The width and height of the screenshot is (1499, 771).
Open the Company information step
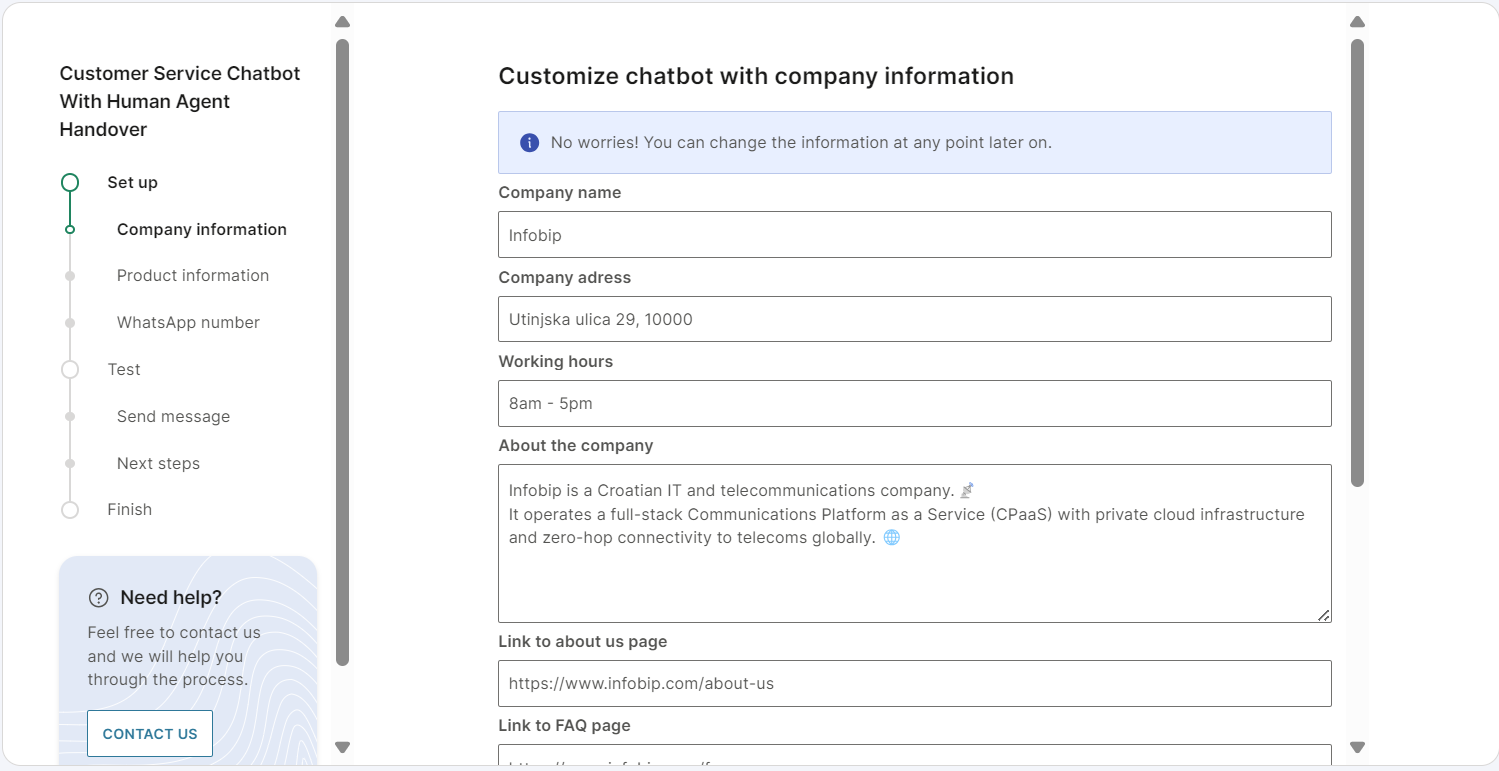(201, 229)
